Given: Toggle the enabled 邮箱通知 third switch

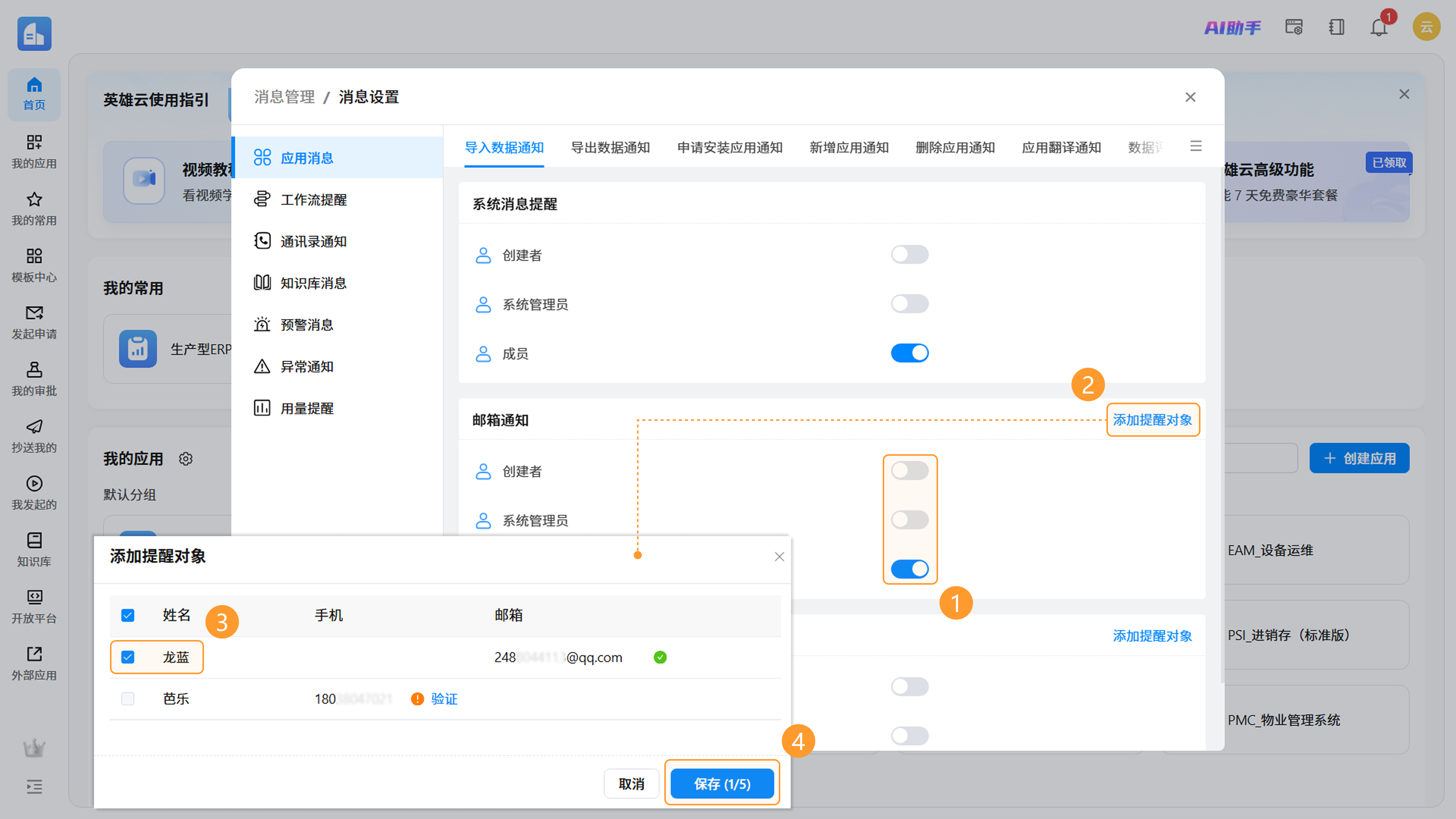Looking at the screenshot, I should (910, 569).
